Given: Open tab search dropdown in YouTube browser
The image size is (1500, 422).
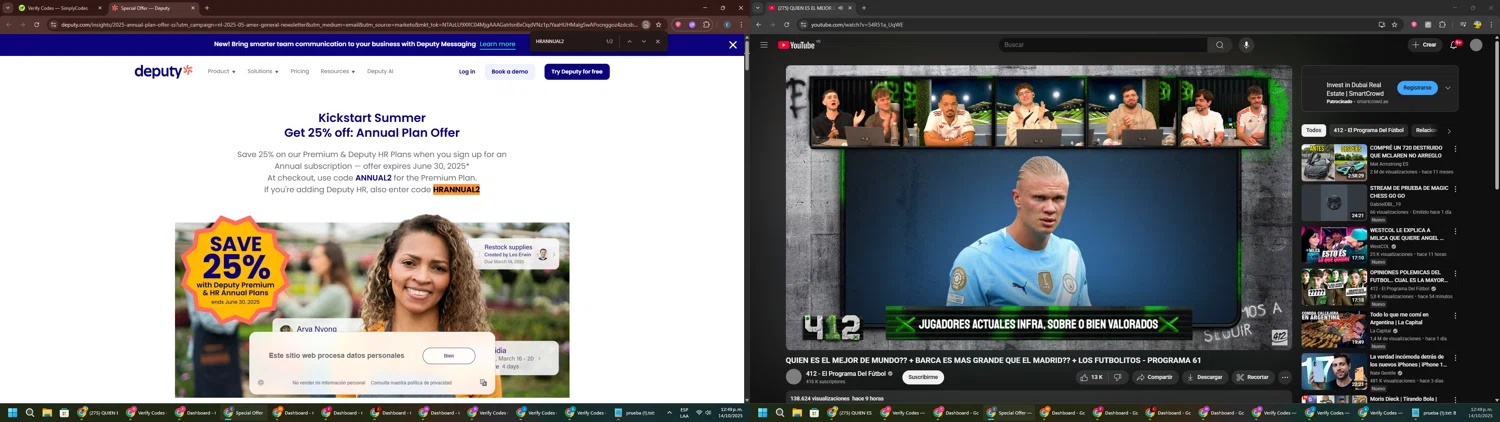Looking at the screenshot, I should tap(758, 8).
